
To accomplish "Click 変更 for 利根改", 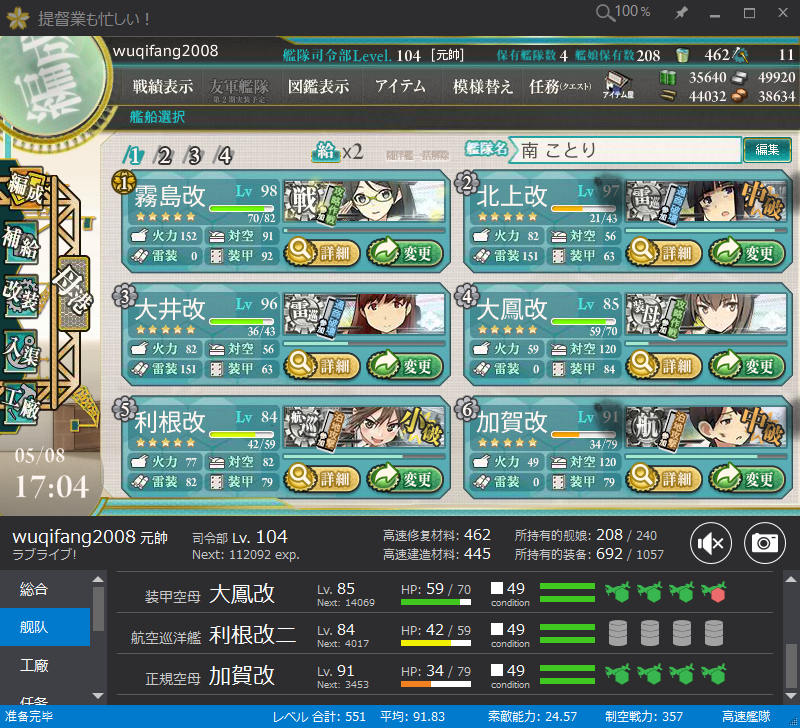I will [406, 478].
